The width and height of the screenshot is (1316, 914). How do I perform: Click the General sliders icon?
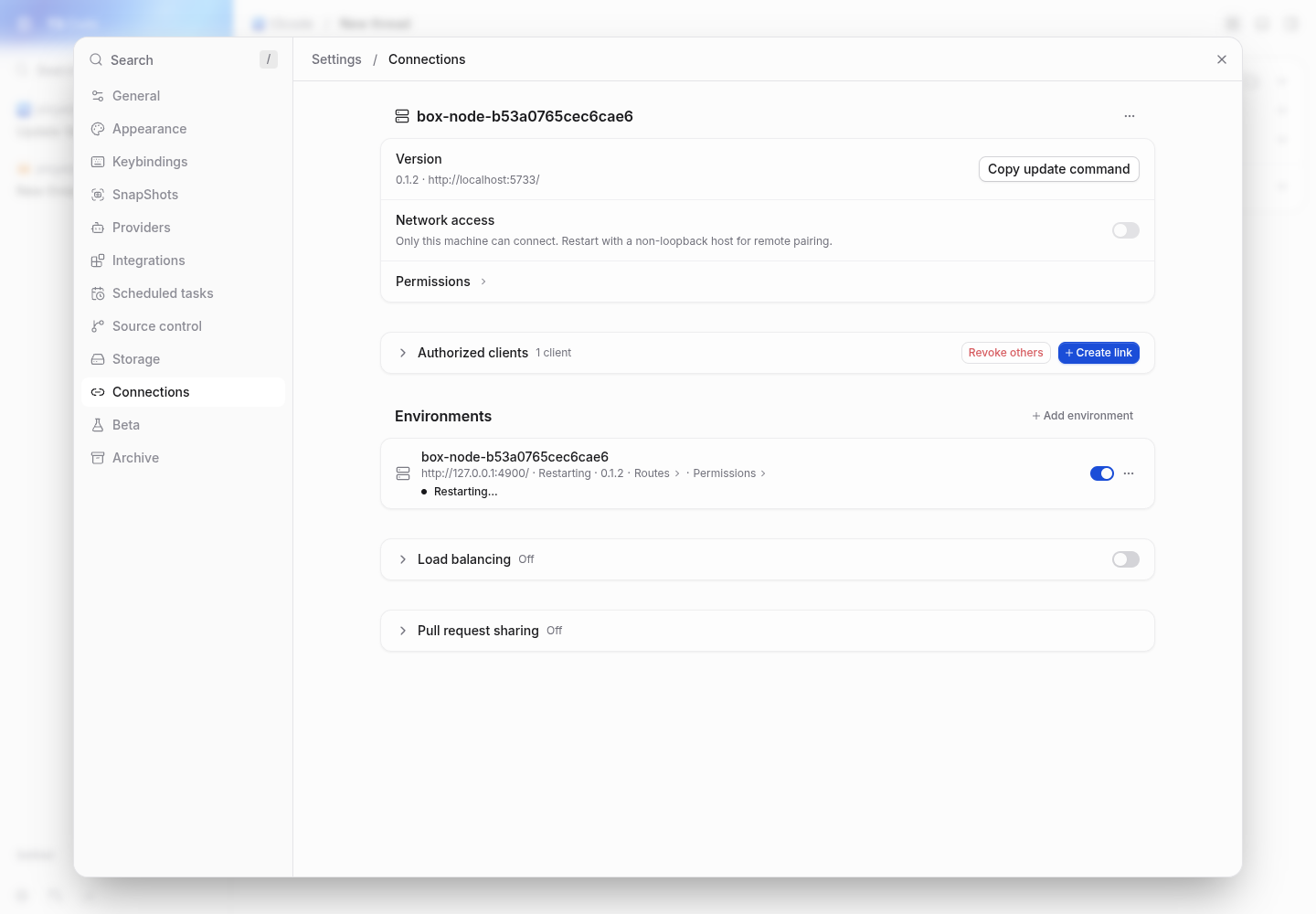98,96
